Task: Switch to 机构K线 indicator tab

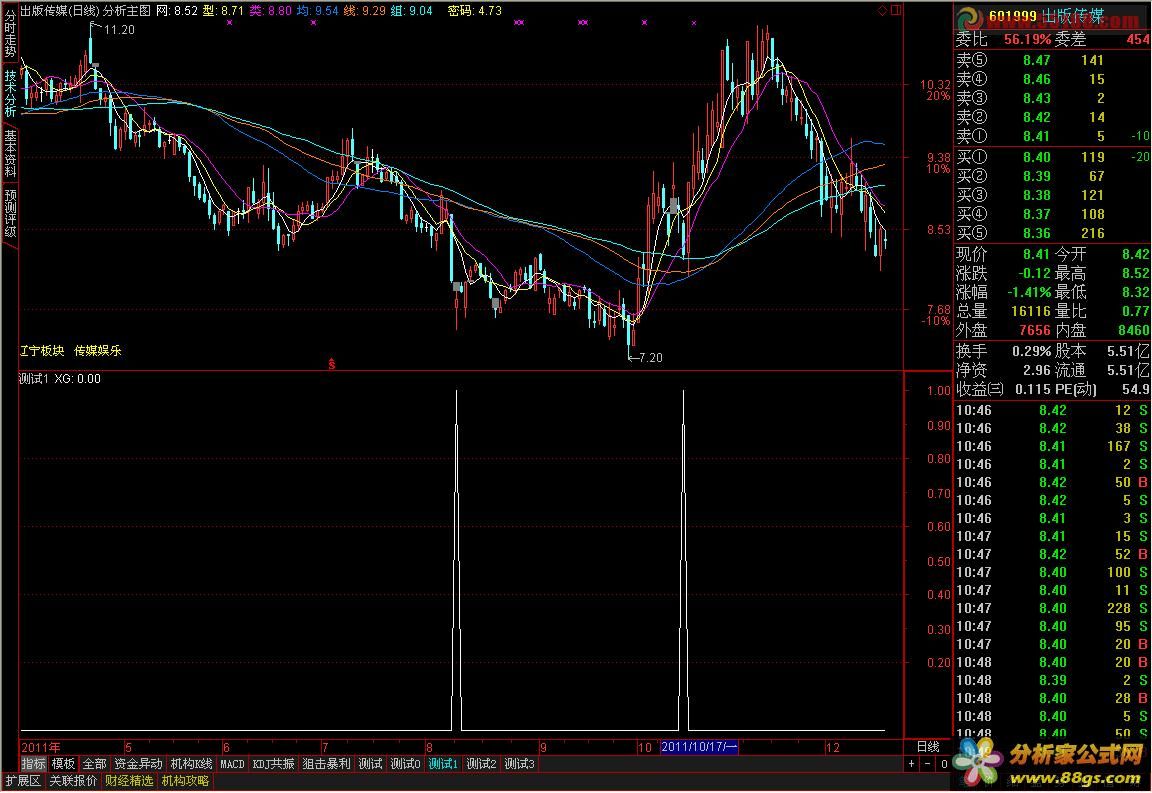Action: [x=191, y=764]
